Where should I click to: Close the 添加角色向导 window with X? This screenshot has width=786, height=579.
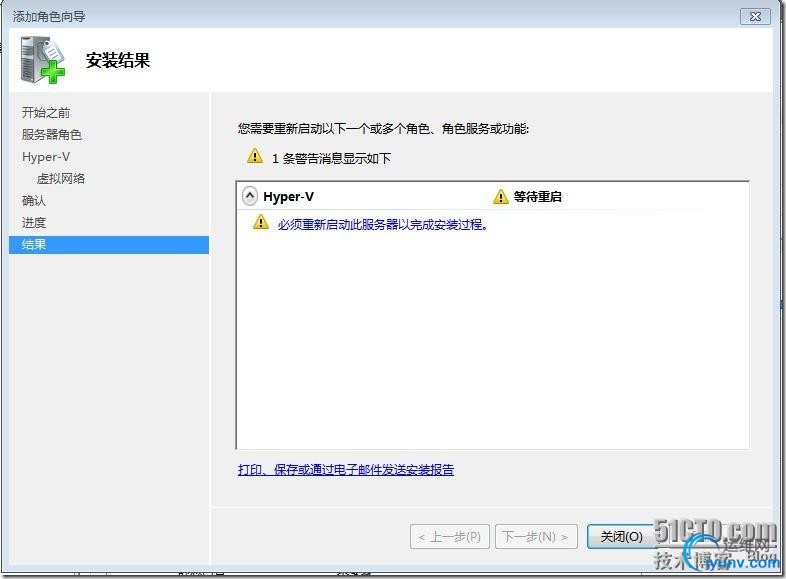755,17
